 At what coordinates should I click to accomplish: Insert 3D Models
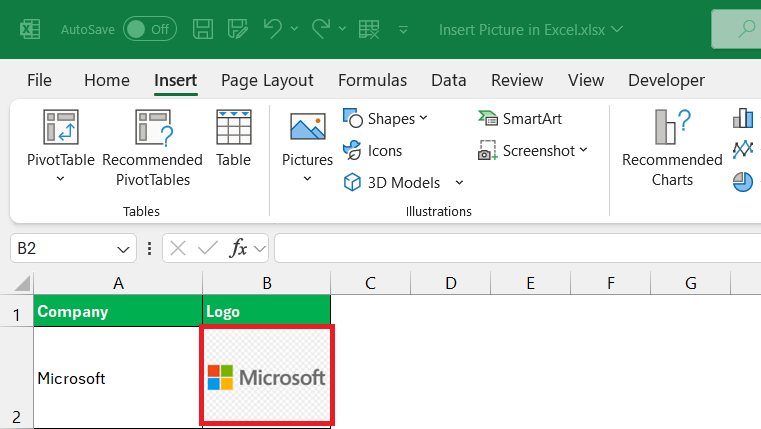tap(392, 182)
